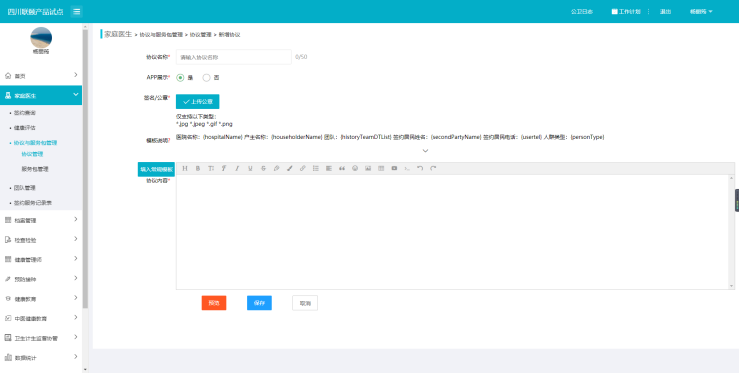Click the list icon in editor toolbar

316,169
